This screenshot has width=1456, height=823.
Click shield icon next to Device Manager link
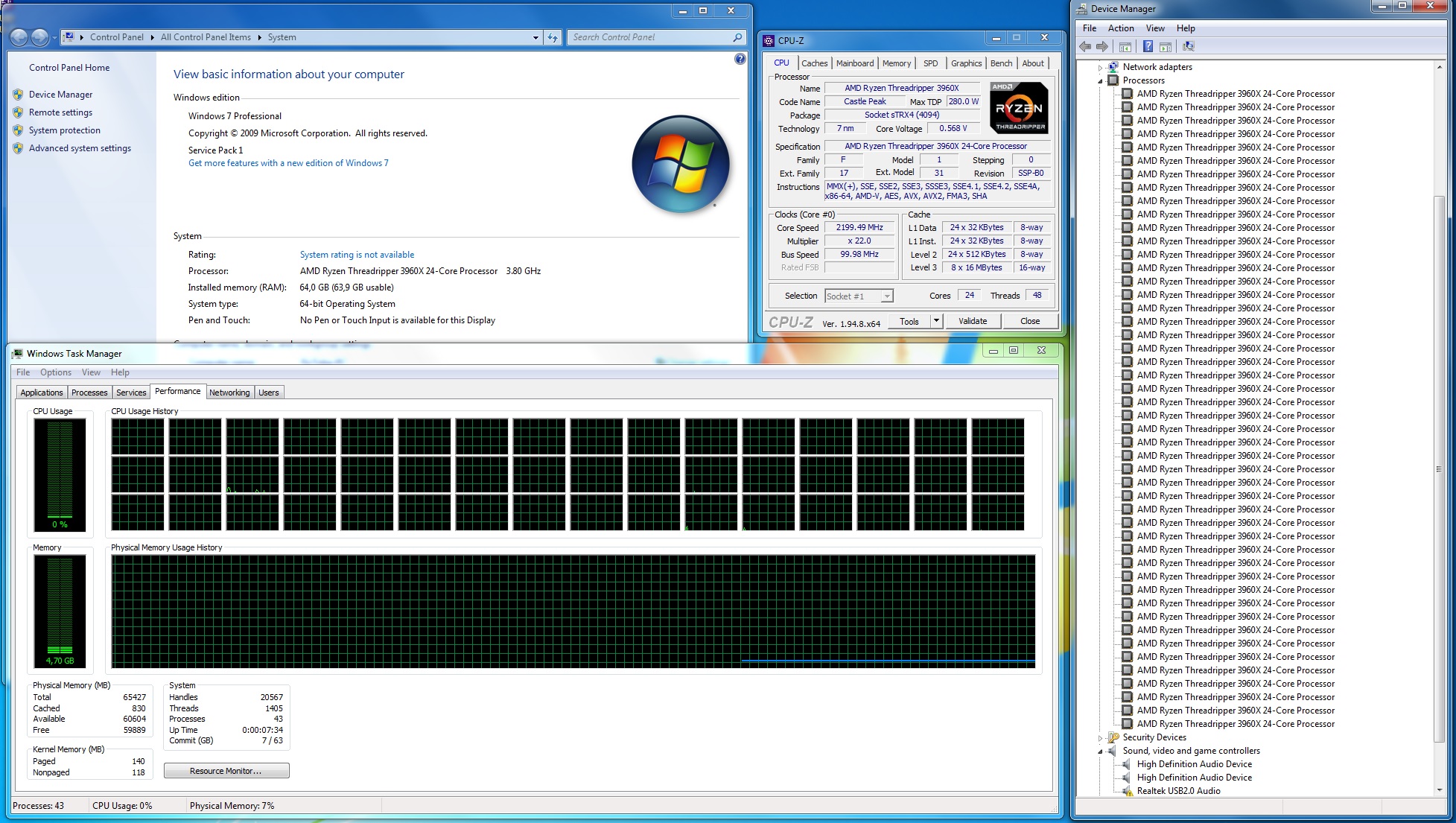coord(18,95)
